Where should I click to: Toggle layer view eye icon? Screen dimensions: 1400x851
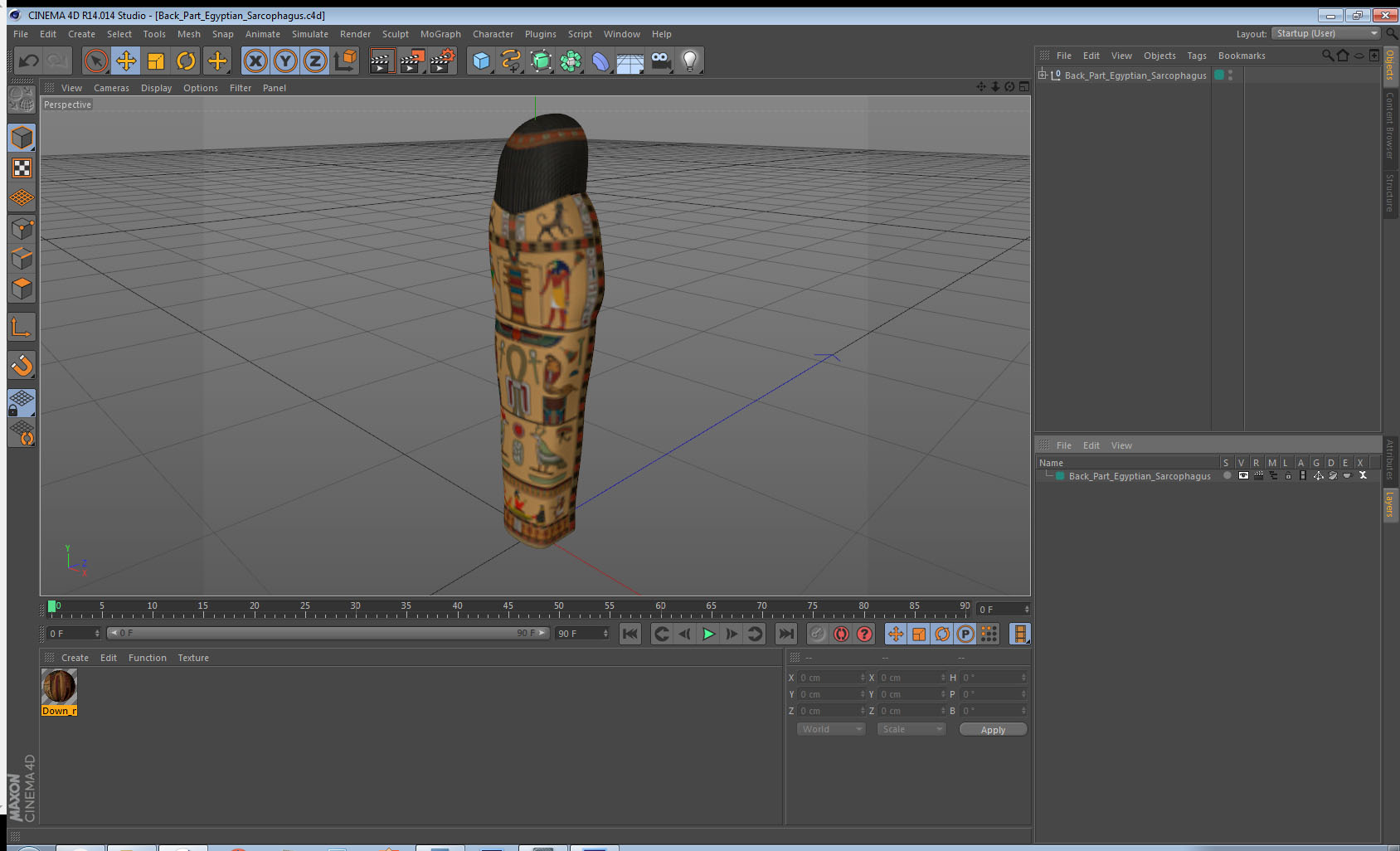point(1243,475)
